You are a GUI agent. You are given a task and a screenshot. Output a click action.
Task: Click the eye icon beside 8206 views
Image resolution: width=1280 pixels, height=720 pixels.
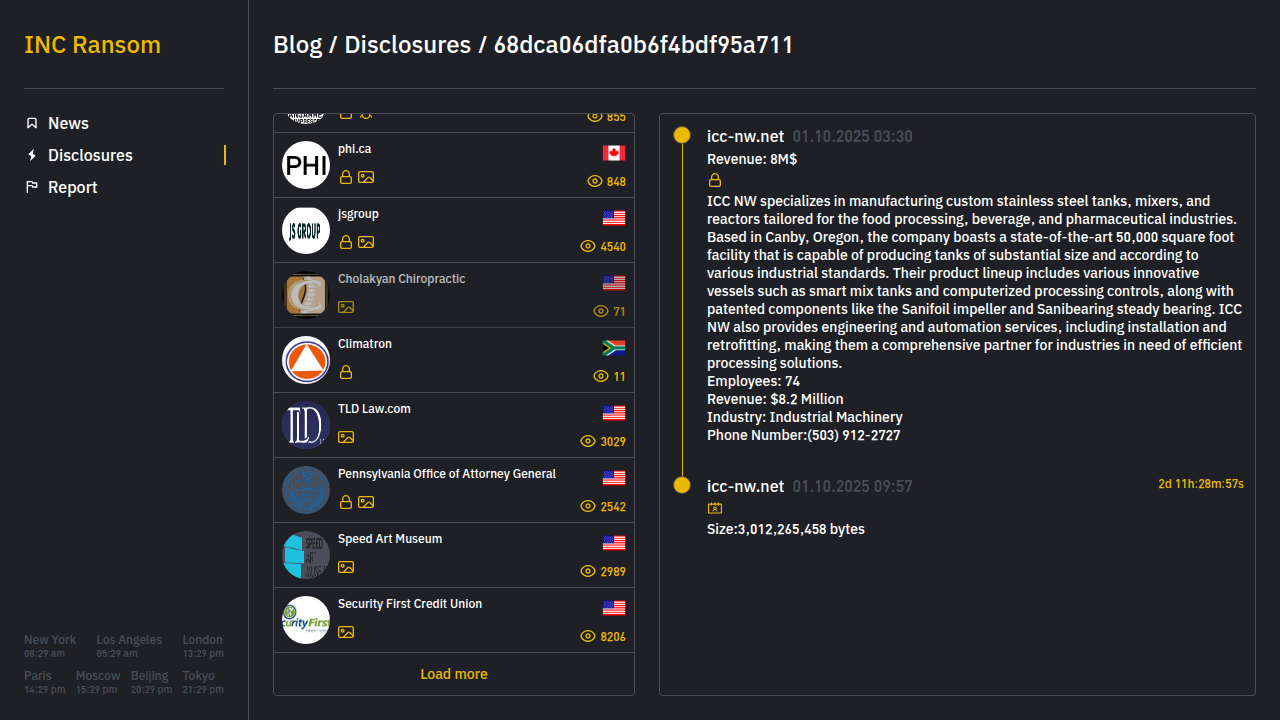tap(588, 636)
